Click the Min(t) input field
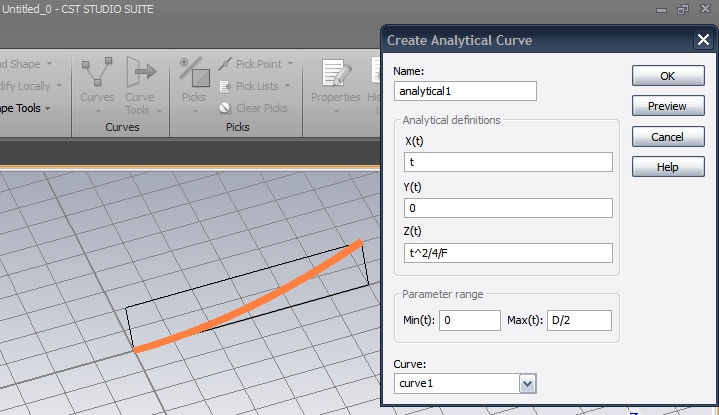 (x=470, y=320)
